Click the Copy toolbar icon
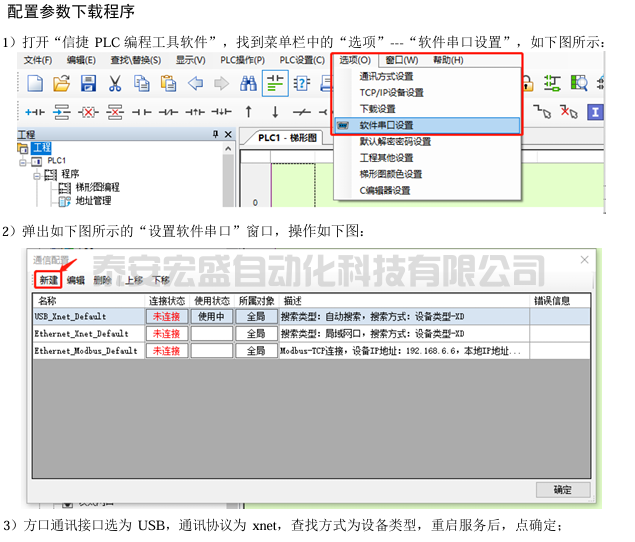Screen dimensions: 635x542 [142, 83]
